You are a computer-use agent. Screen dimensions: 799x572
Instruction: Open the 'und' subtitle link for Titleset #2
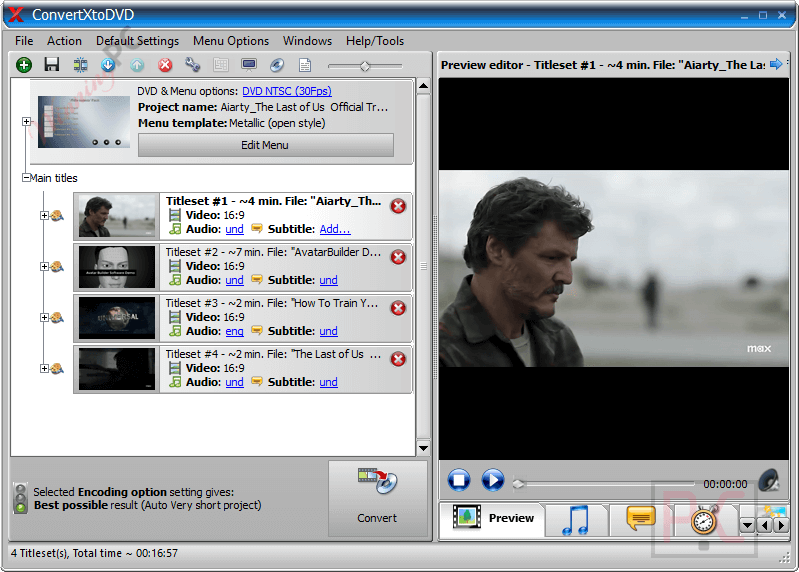click(328, 280)
